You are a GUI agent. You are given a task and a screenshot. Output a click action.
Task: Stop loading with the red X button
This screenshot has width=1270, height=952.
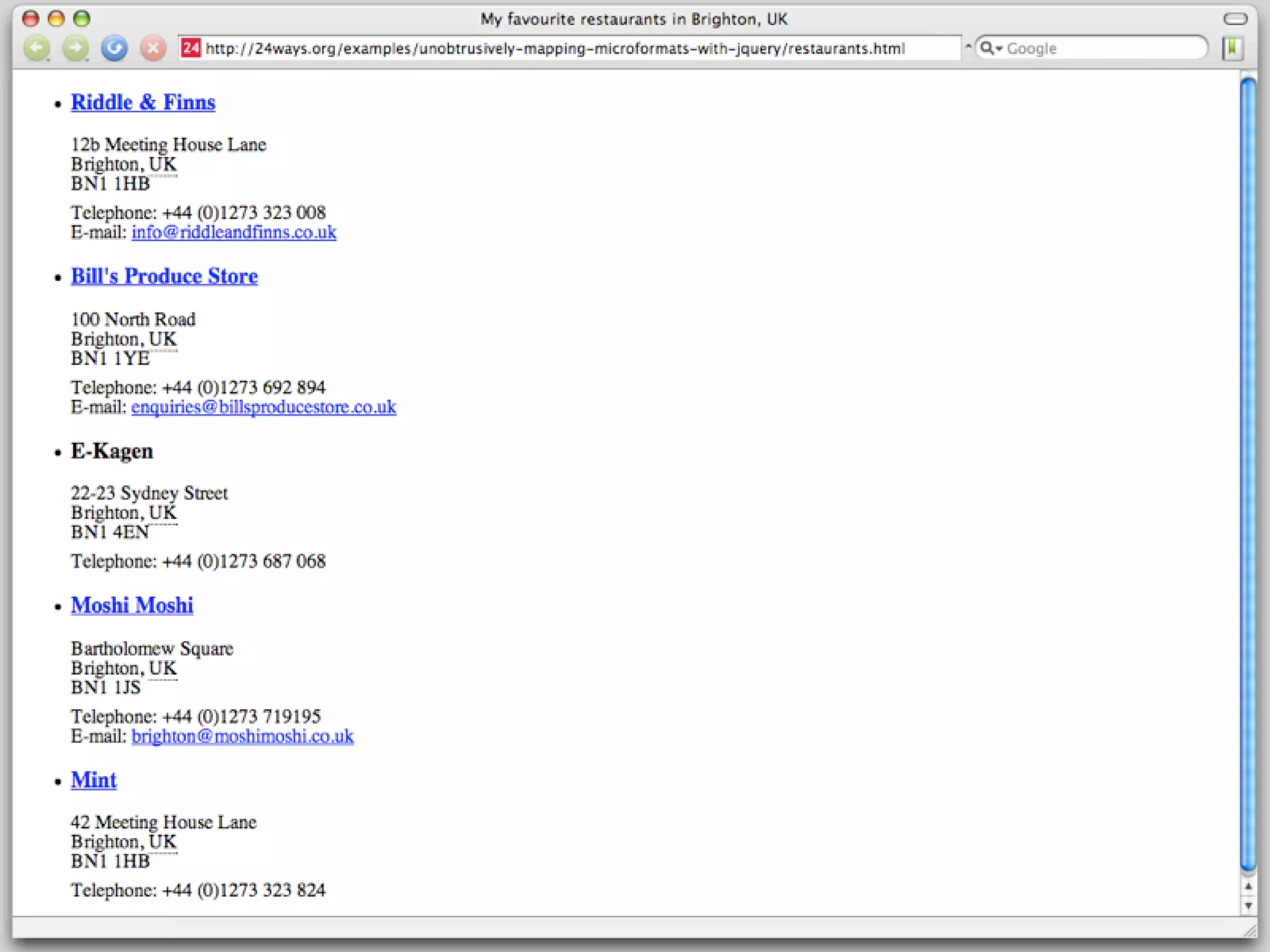pos(153,48)
